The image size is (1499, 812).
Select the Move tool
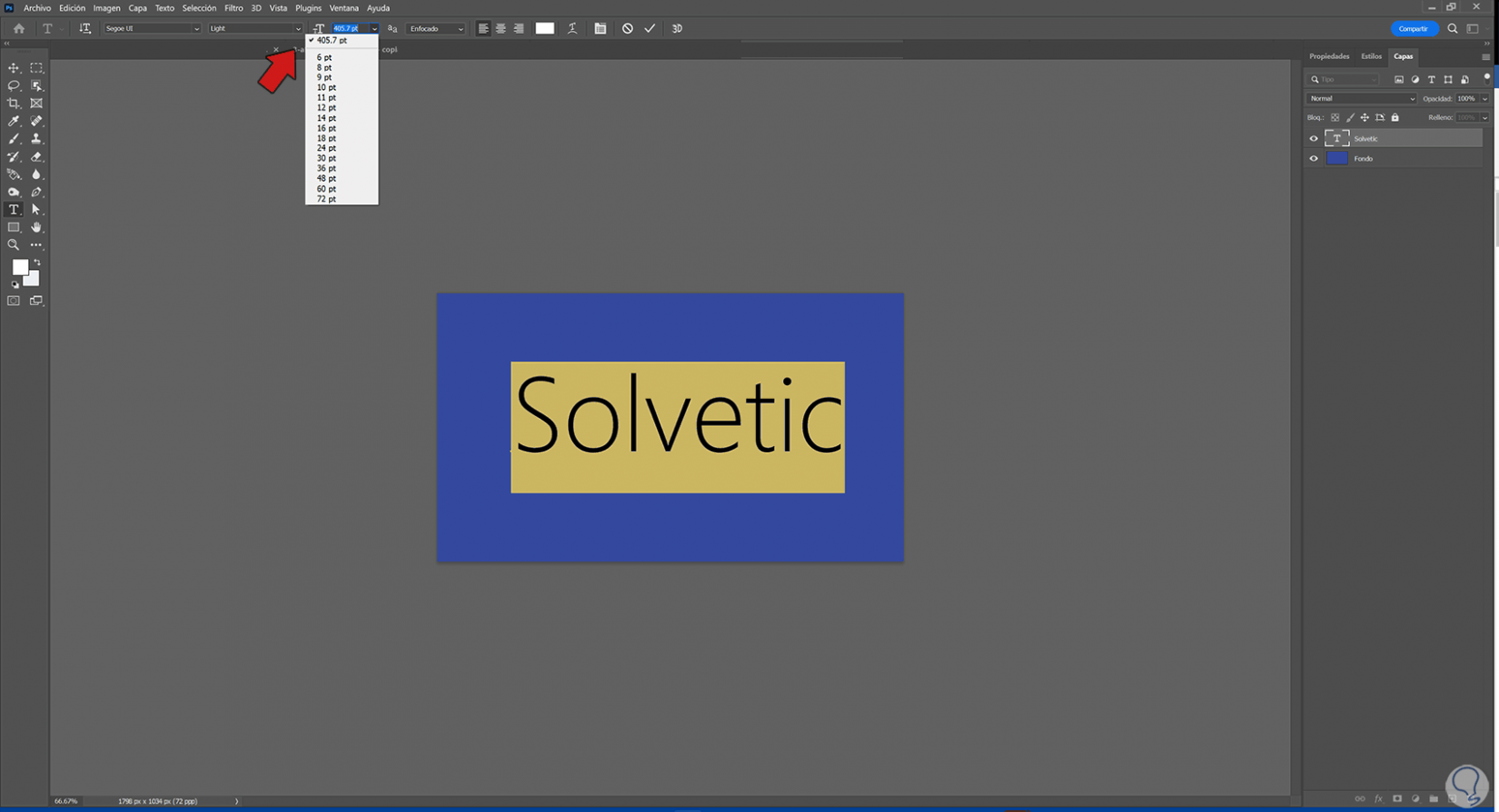point(14,68)
